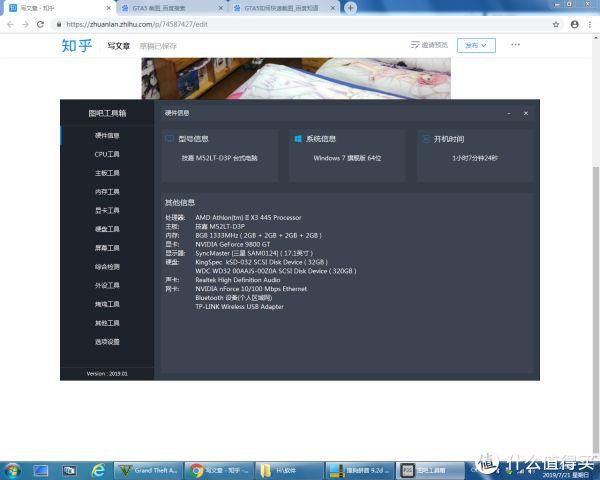Screen dimensions: 600x480
Task: Open the Windows Start orb
Action: [x=12, y=470]
